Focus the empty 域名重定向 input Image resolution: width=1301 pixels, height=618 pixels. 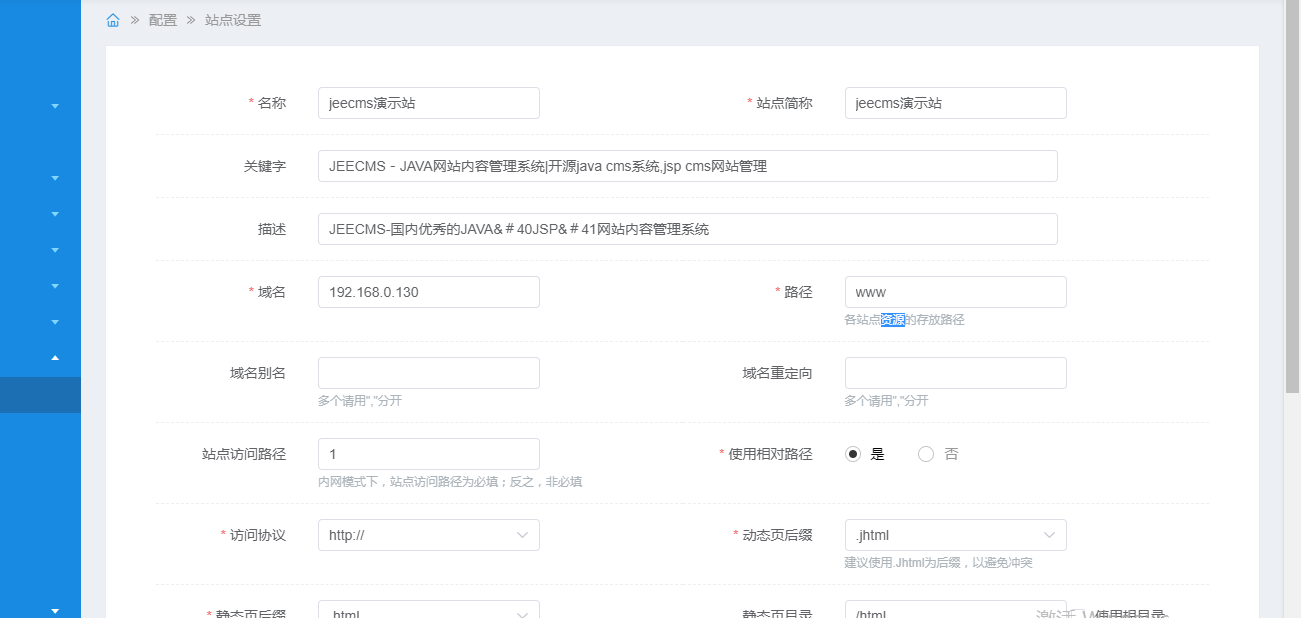pyautogui.click(x=956, y=373)
